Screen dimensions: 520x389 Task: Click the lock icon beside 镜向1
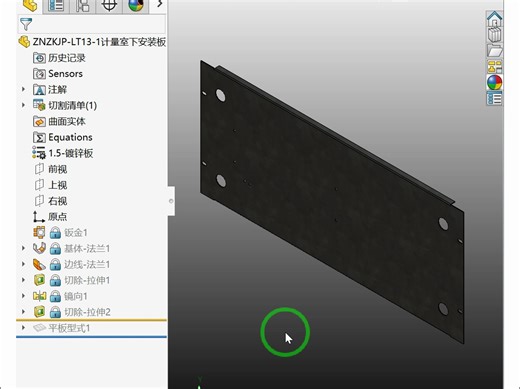coord(55,296)
